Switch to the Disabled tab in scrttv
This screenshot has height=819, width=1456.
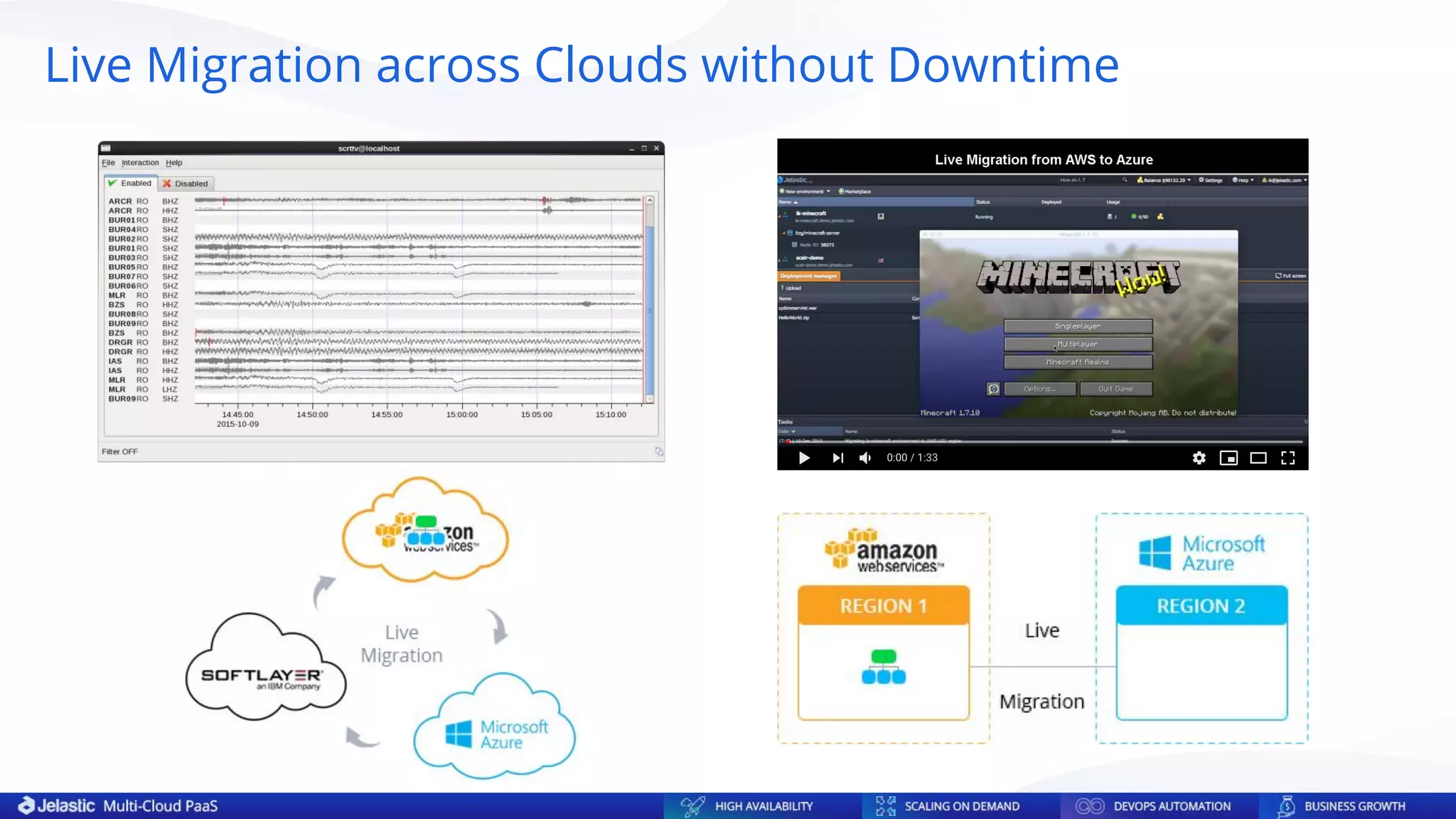pyautogui.click(x=186, y=183)
